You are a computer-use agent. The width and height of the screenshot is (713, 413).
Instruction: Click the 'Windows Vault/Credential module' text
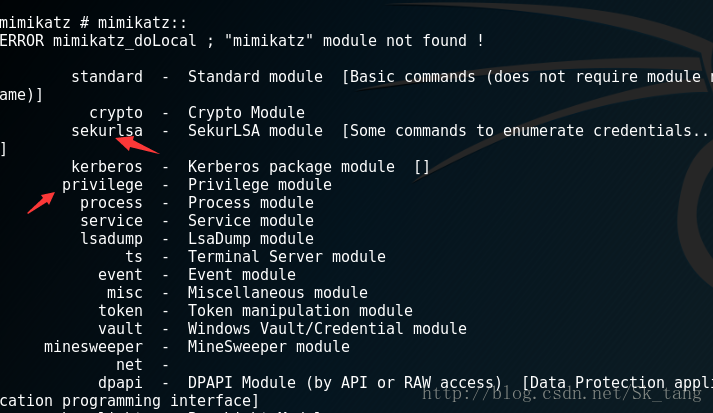tap(327, 329)
